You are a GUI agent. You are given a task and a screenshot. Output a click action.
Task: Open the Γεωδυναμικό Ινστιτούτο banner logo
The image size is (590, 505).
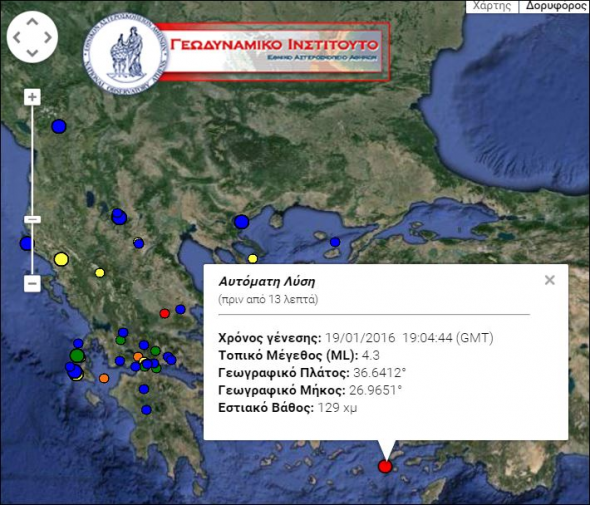pos(275,51)
